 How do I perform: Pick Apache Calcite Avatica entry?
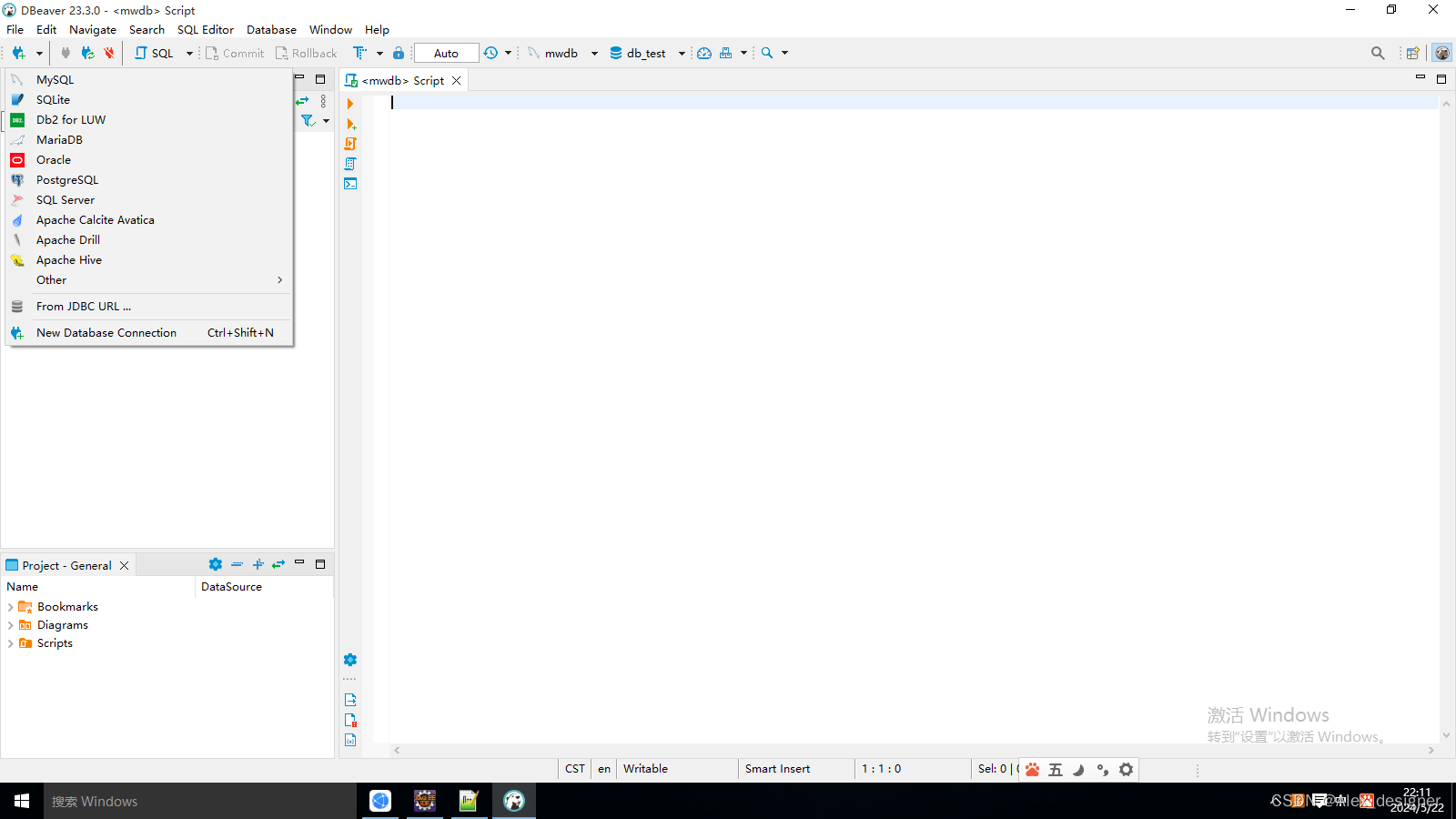click(x=149, y=220)
